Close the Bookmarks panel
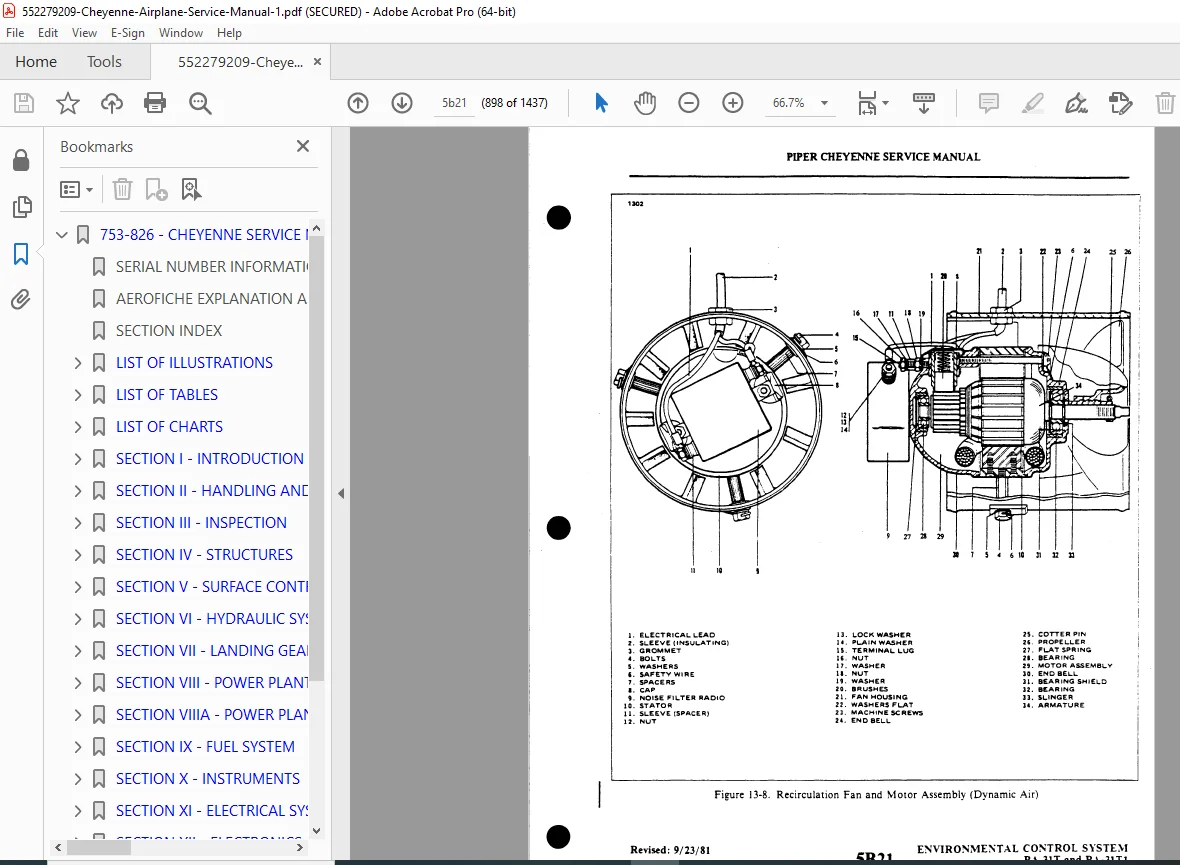The height and width of the screenshot is (865, 1180). pyautogui.click(x=303, y=146)
